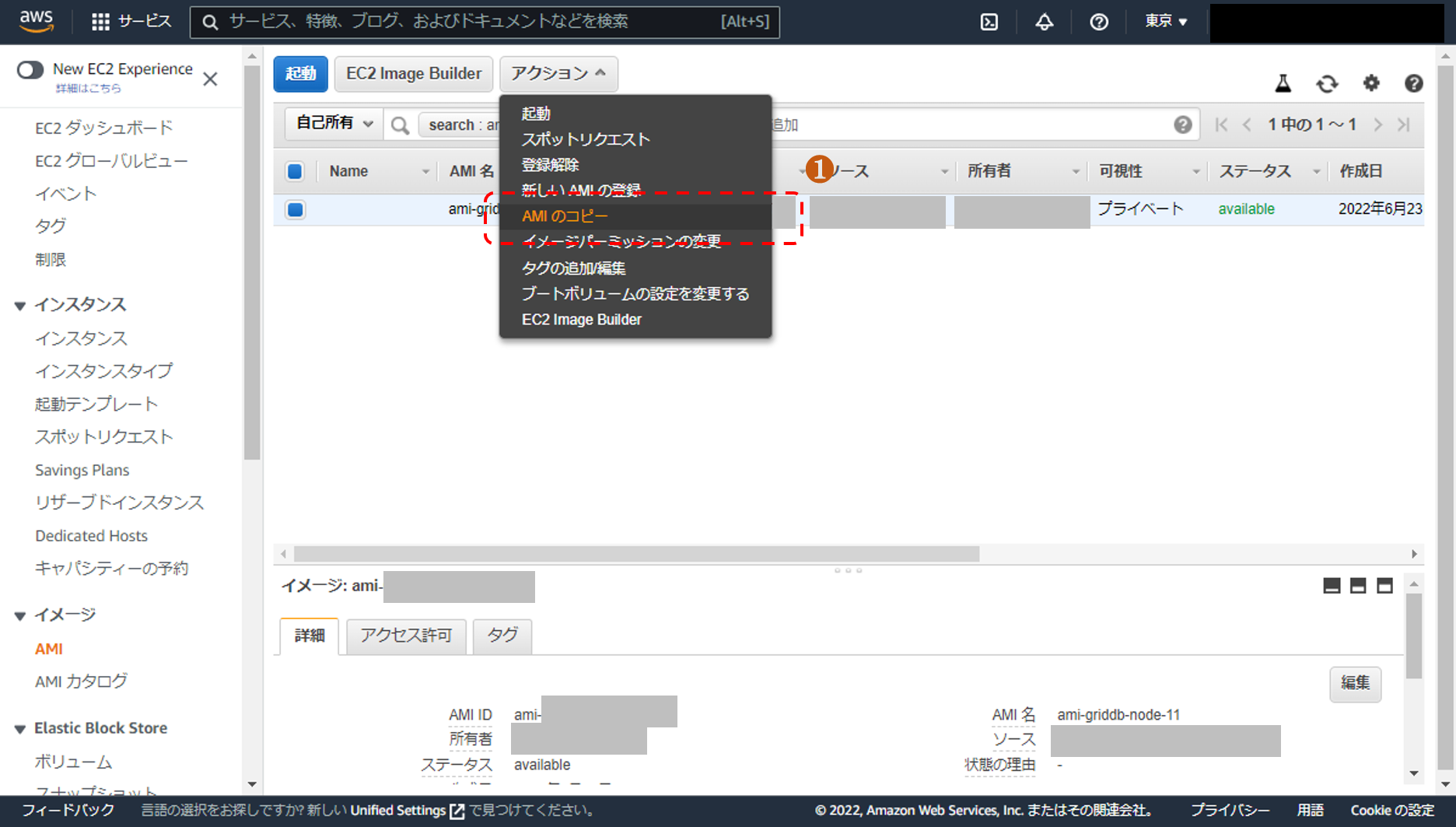
Task: Open the 東京 region selector dropdown
Action: 1165,22
